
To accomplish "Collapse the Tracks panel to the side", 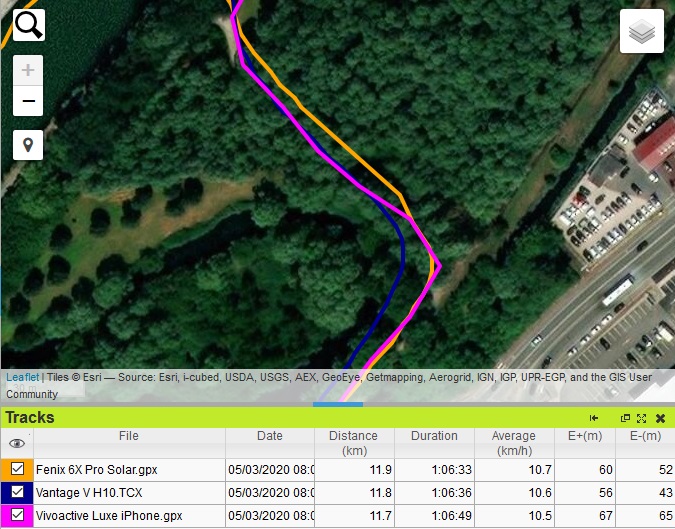I will point(594,418).
